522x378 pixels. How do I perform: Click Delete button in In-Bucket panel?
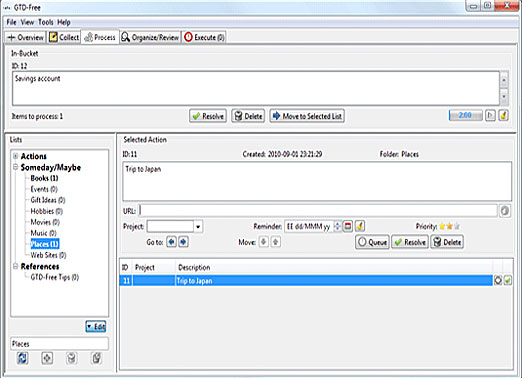pos(248,116)
